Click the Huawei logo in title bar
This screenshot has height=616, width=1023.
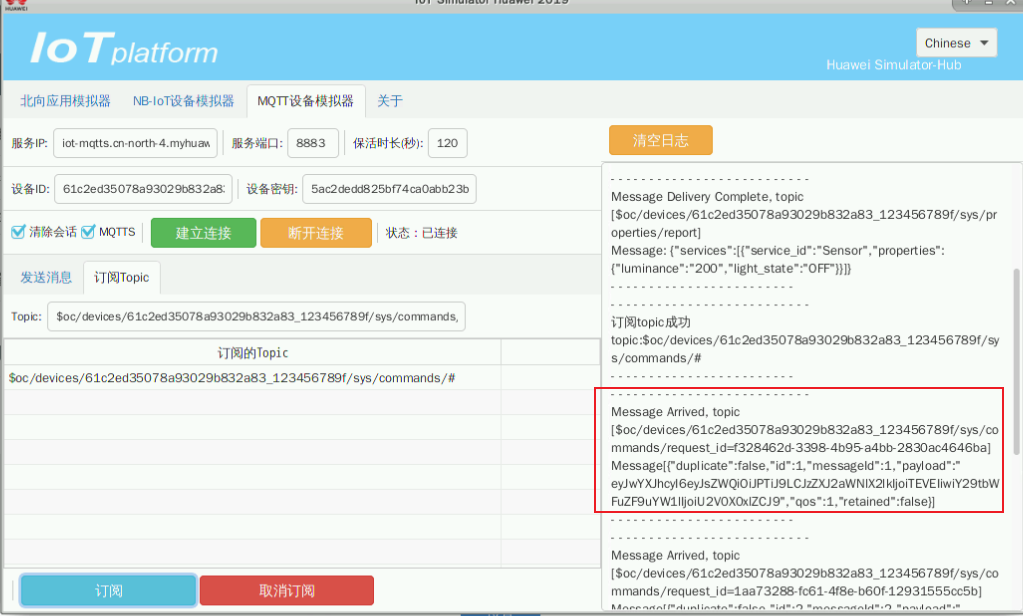click(x=16, y=5)
